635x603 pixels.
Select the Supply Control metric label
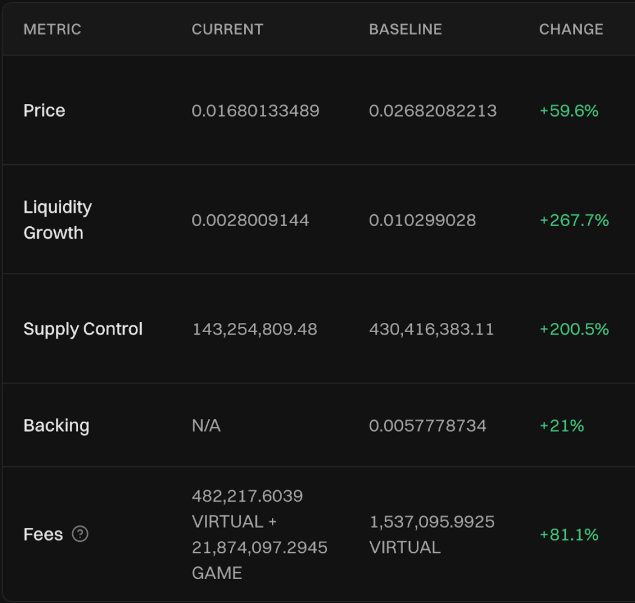click(83, 329)
